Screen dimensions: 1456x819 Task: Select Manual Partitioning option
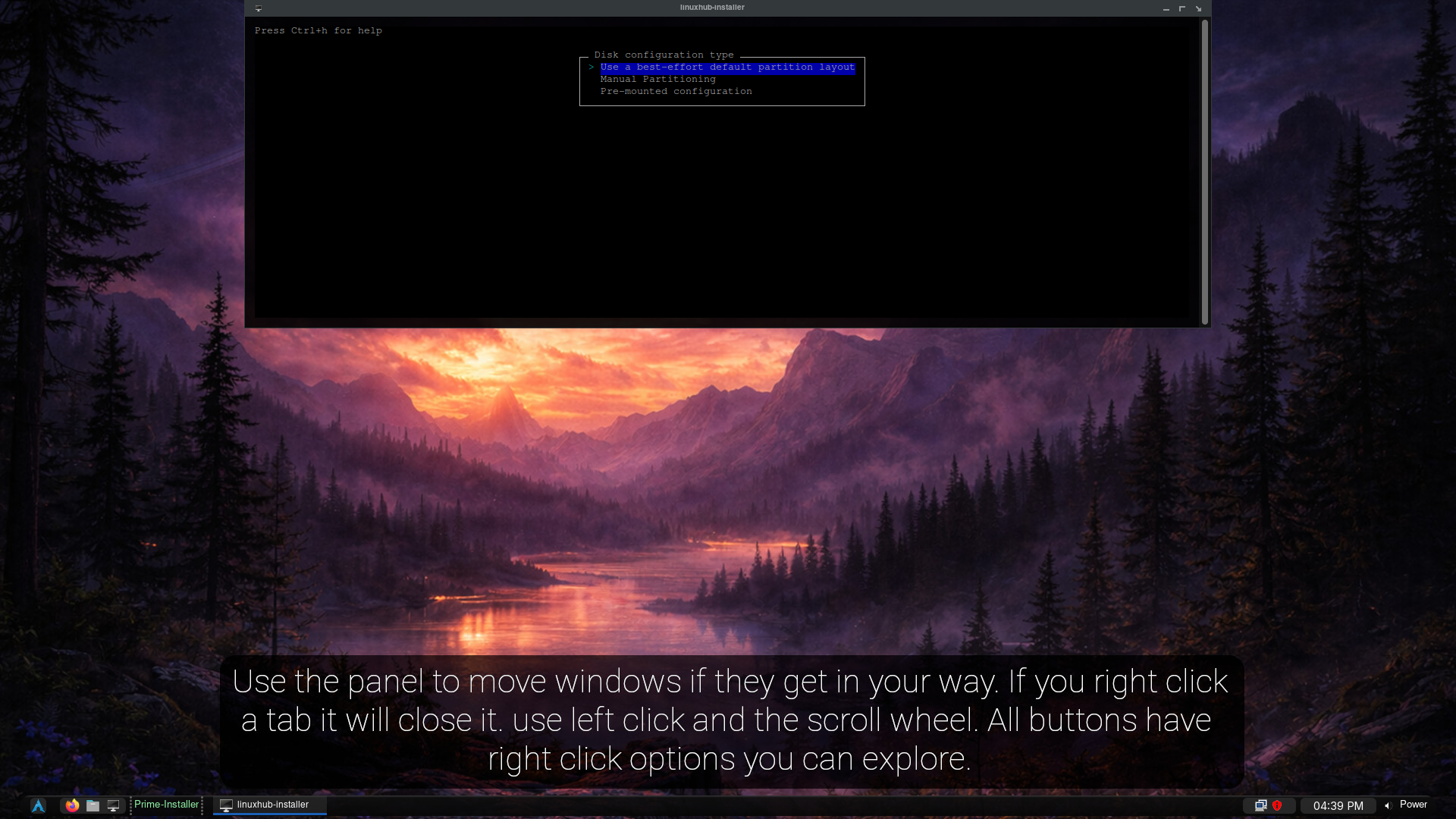[657, 80]
